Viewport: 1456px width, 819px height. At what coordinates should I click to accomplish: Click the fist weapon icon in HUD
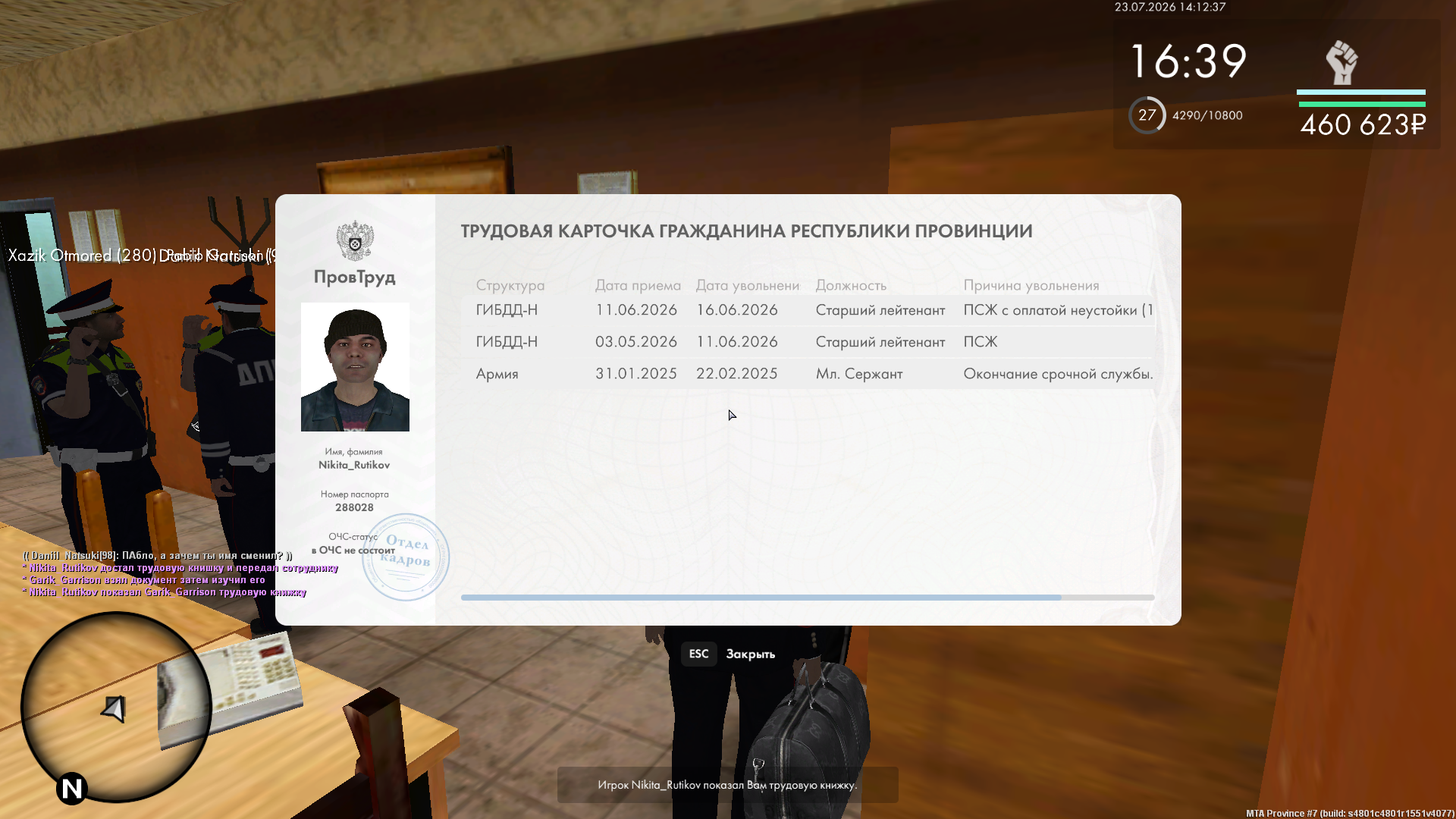coord(1341,62)
